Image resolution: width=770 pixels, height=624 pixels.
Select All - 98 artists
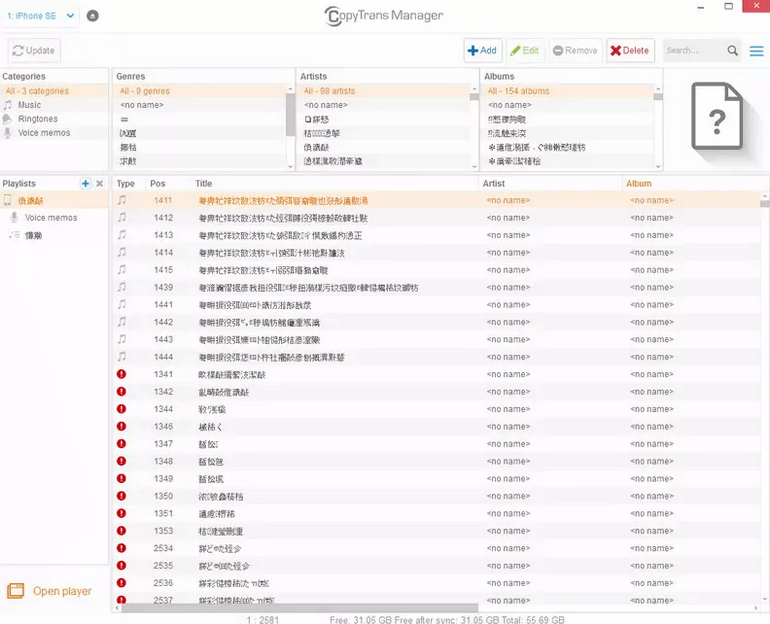[x=384, y=91]
